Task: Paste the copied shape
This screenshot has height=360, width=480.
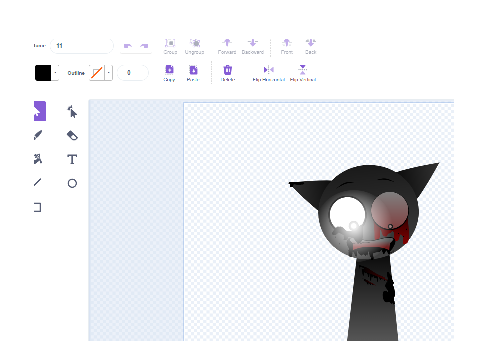Action: (x=193, y=73)
